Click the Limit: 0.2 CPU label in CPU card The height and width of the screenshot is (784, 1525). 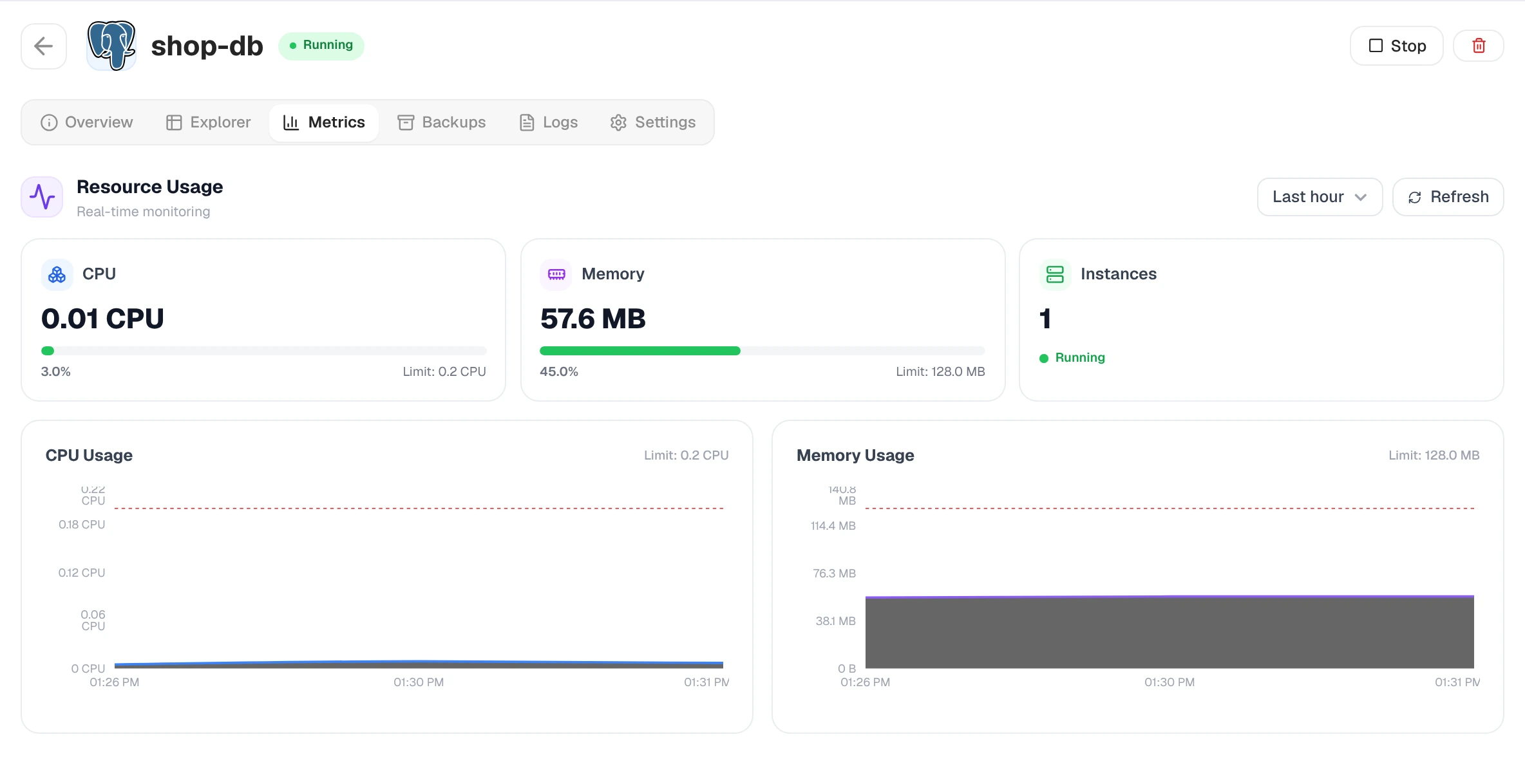444,371
